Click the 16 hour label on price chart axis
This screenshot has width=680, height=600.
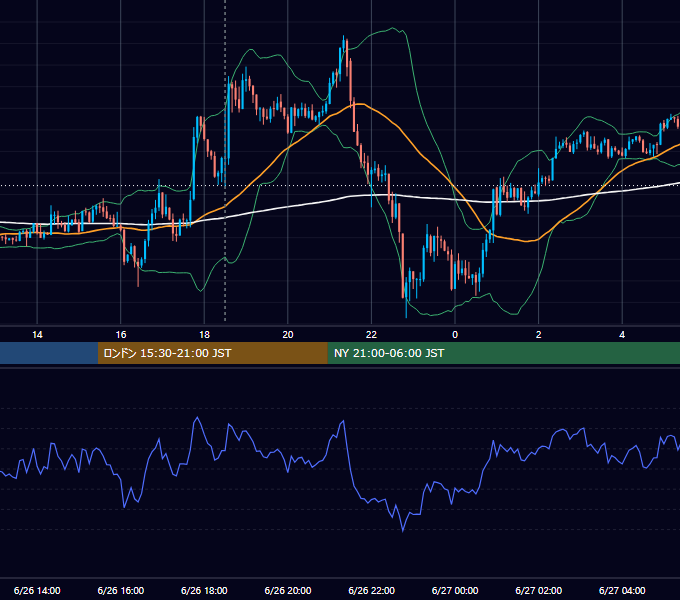[121, 335]
